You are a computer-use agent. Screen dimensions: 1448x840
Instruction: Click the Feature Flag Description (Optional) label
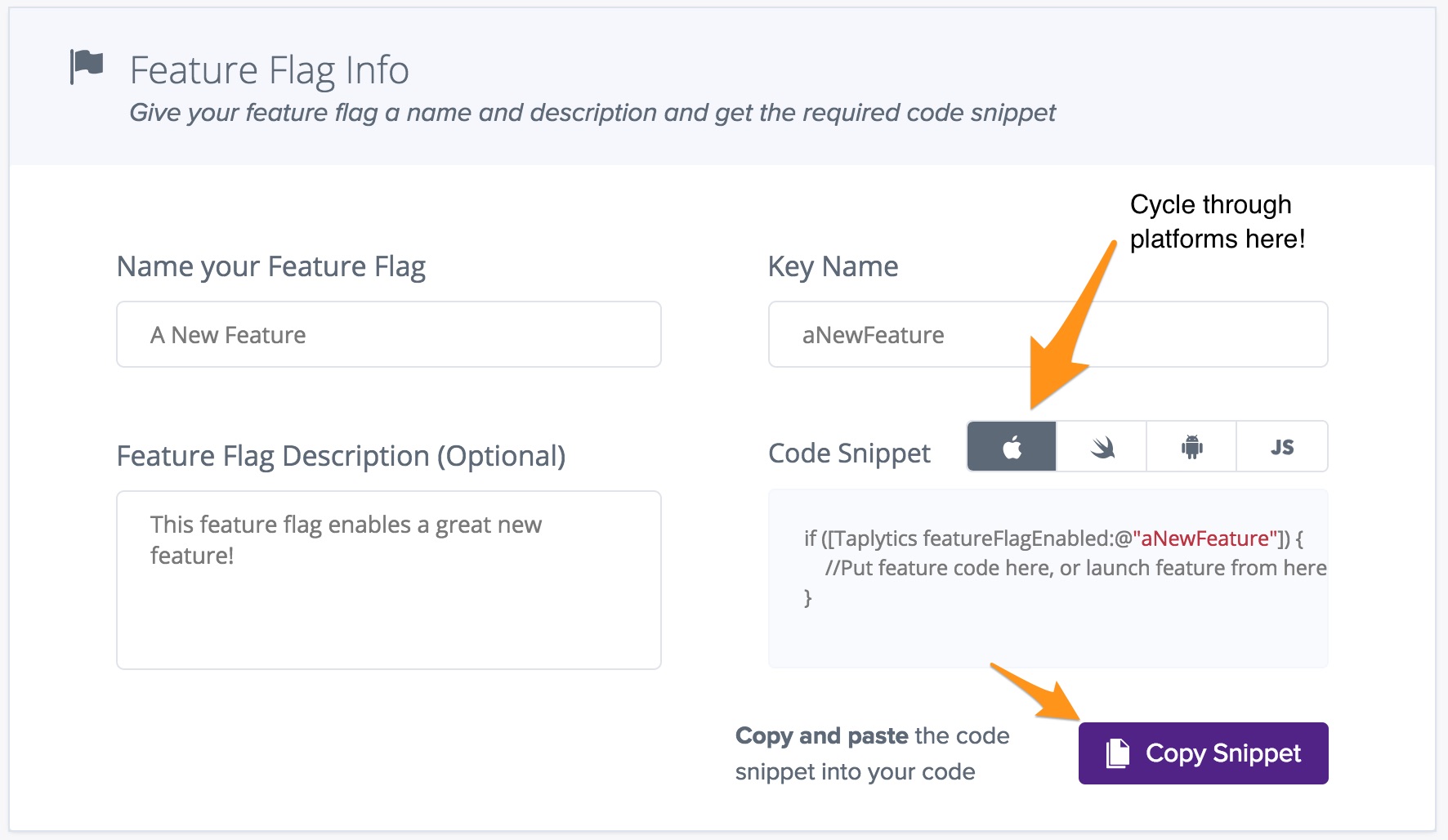point(341,456)
